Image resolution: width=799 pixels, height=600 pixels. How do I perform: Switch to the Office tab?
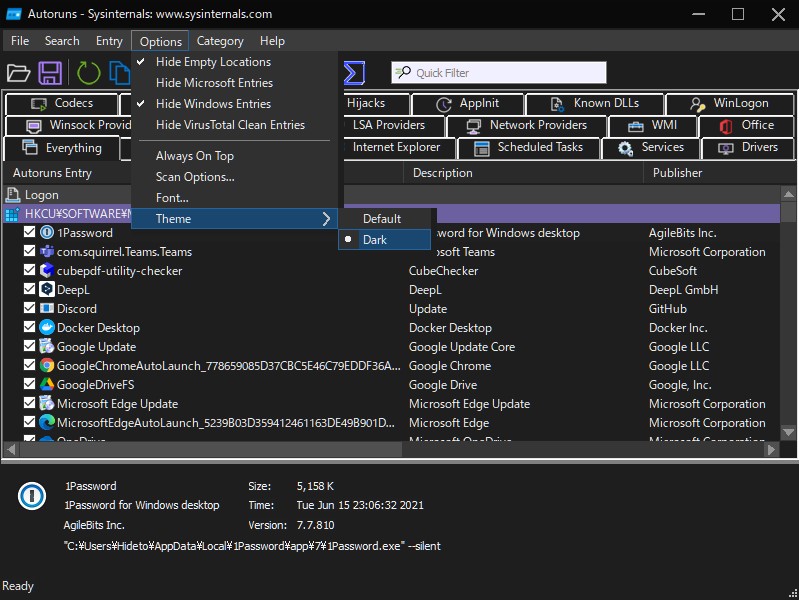pos(747,125)
